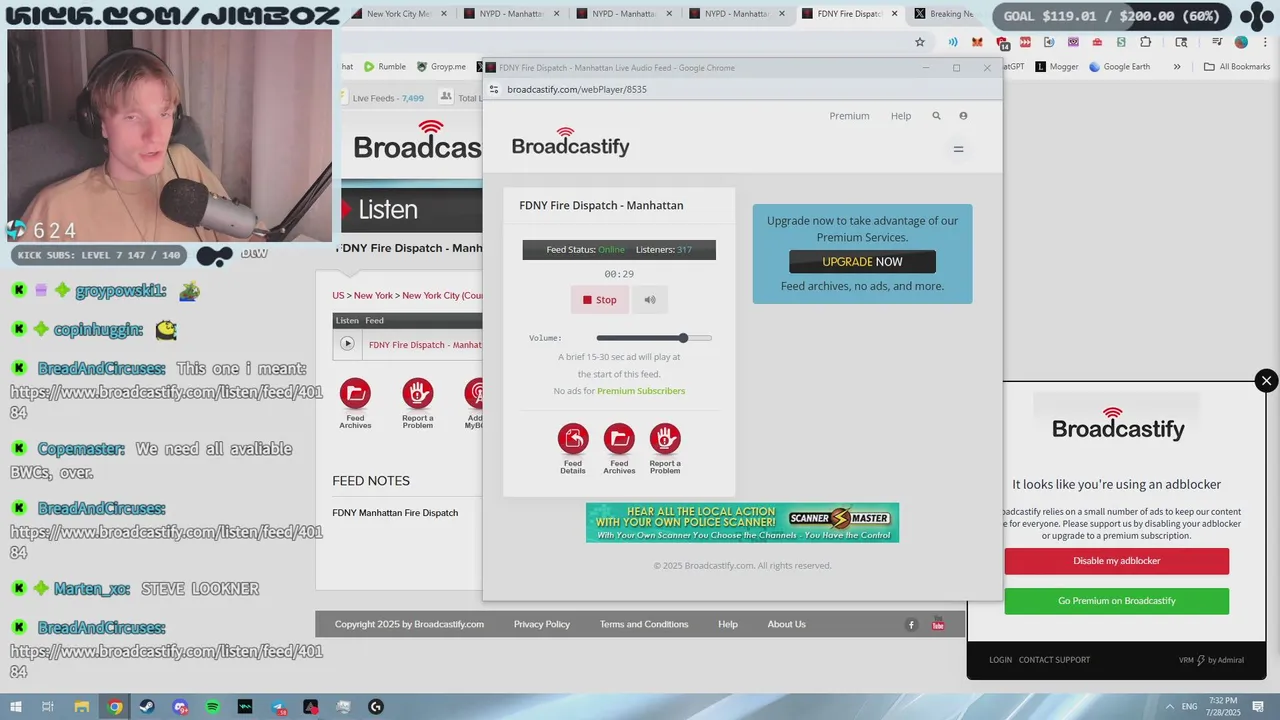
Task: Open the media control toolbar icon
Action: 1217,42
